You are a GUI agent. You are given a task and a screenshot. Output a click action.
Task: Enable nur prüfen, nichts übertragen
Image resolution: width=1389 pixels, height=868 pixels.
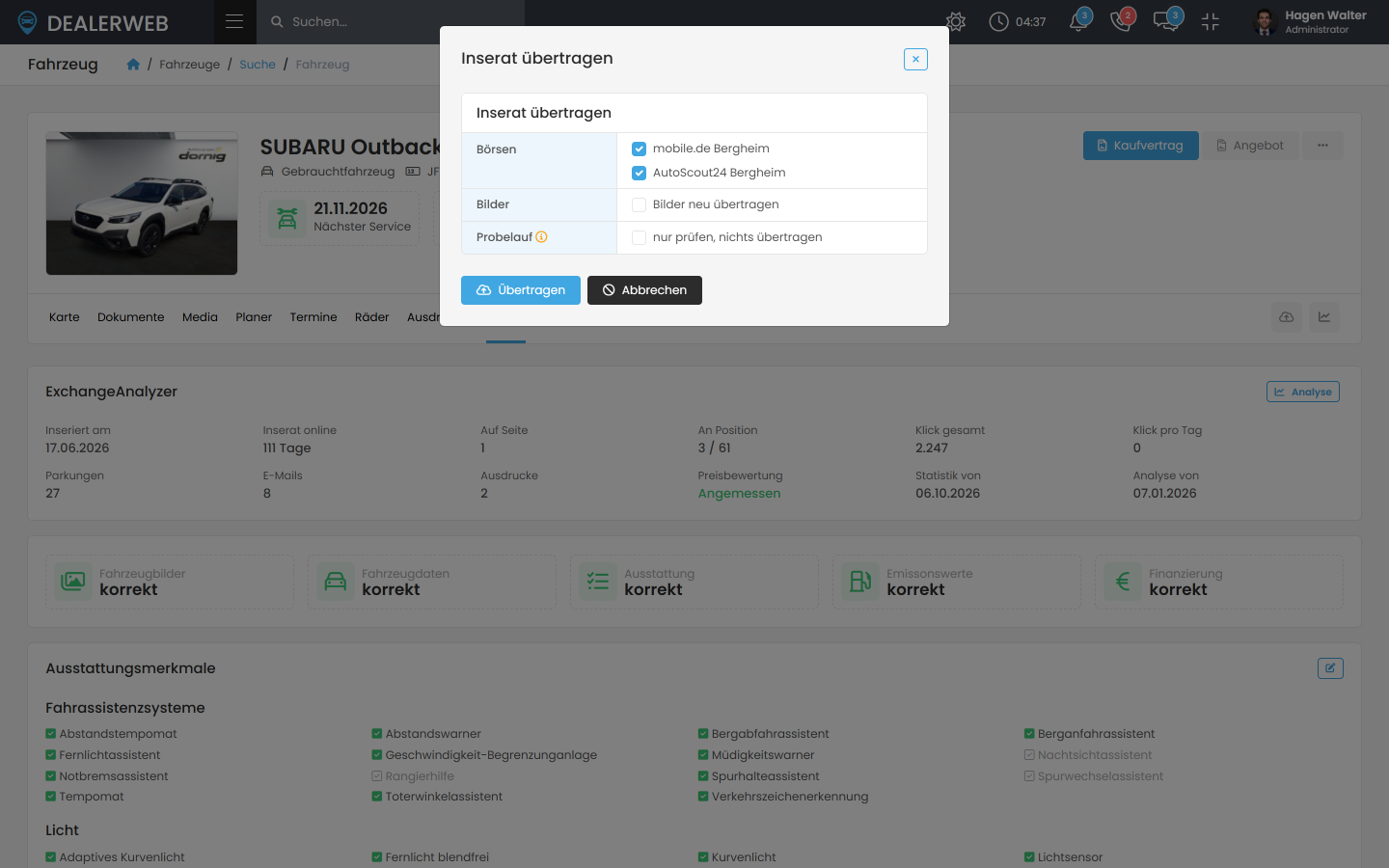pyautogui.click(x=639, y=237)
